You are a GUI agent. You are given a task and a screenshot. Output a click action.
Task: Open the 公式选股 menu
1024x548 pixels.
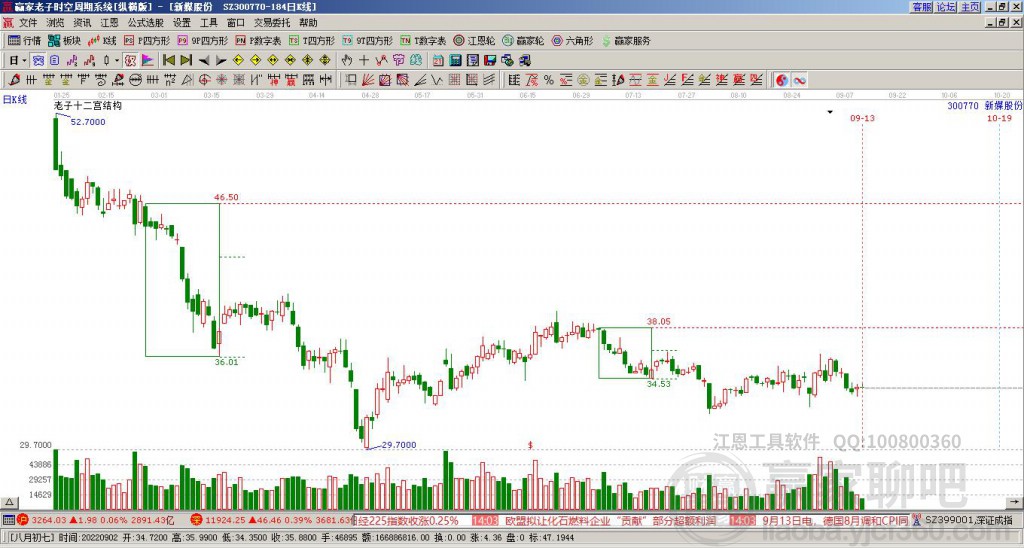146,23
